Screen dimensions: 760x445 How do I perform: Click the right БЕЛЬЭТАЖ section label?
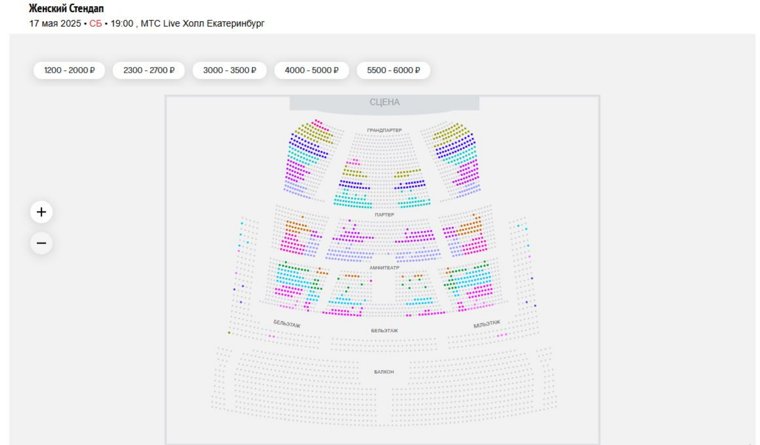(x=487, y=324)
